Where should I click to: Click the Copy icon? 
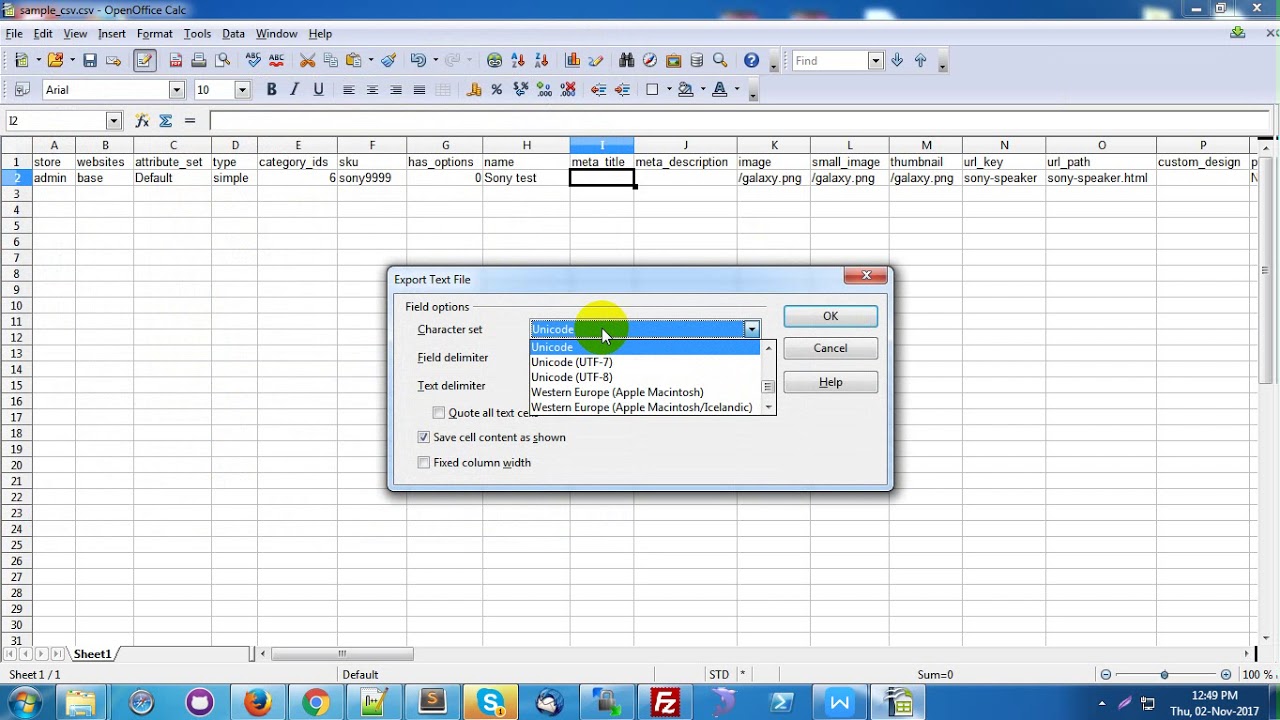tap(331, 61)
